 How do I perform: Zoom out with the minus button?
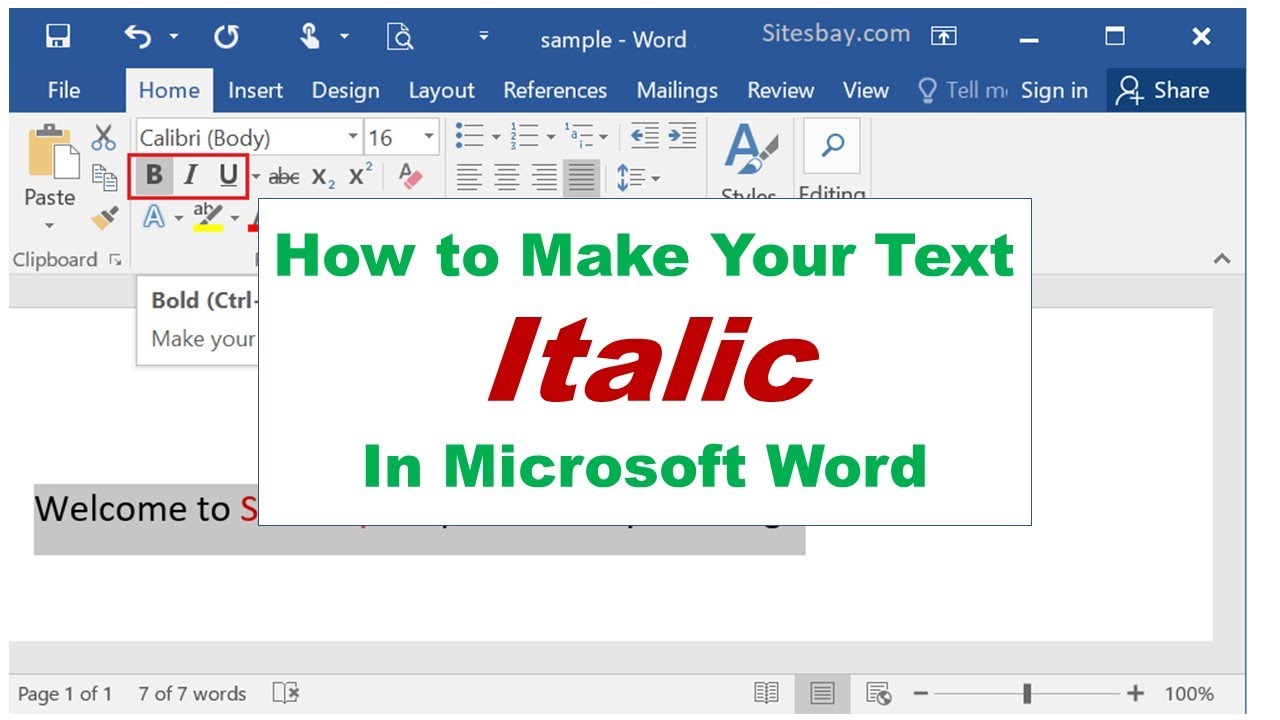click(x=921, y=693)
